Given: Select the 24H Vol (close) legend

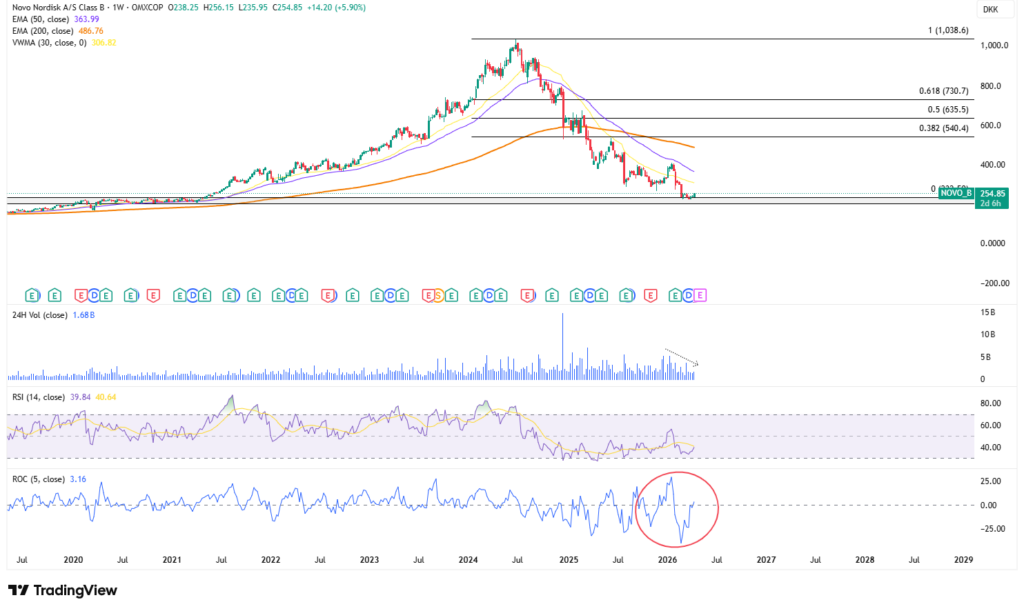Looking at the screenshot, I should [40, 313].
